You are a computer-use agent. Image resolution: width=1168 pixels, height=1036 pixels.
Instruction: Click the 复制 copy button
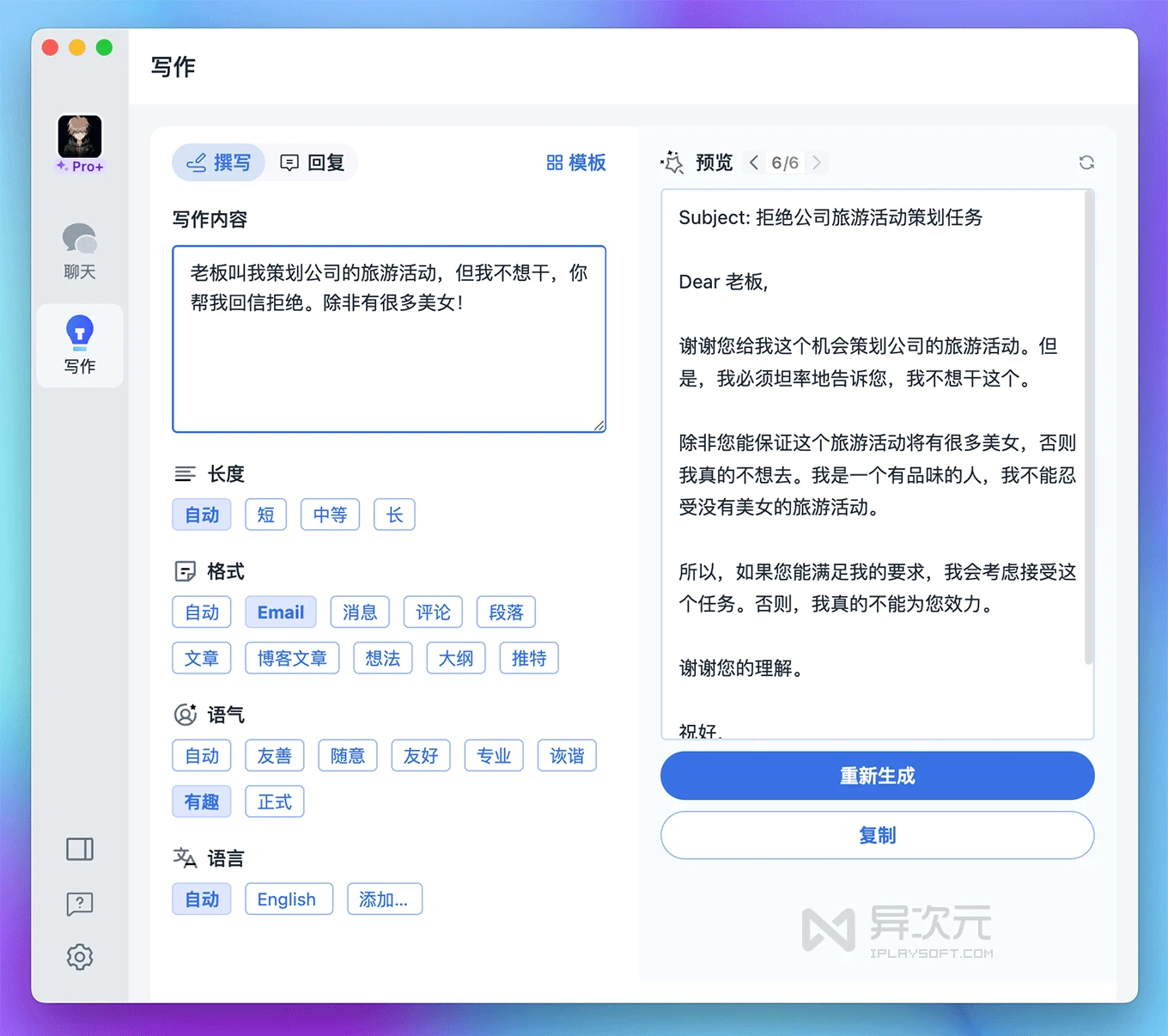(877, 835)
